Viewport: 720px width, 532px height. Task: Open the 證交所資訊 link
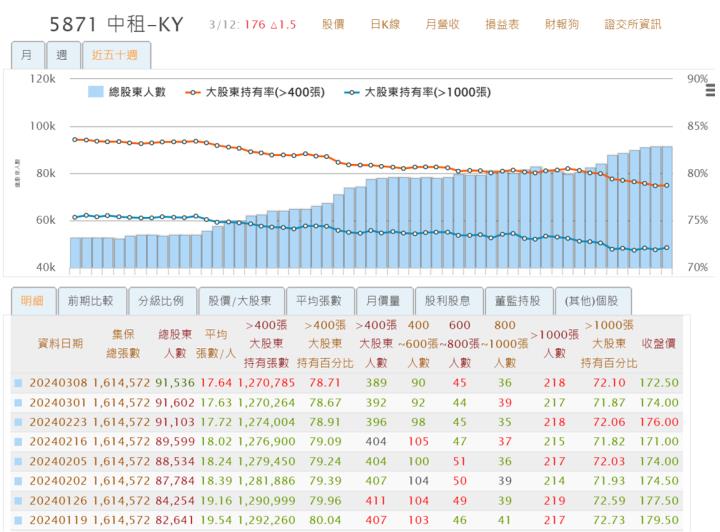pos(633,24)
